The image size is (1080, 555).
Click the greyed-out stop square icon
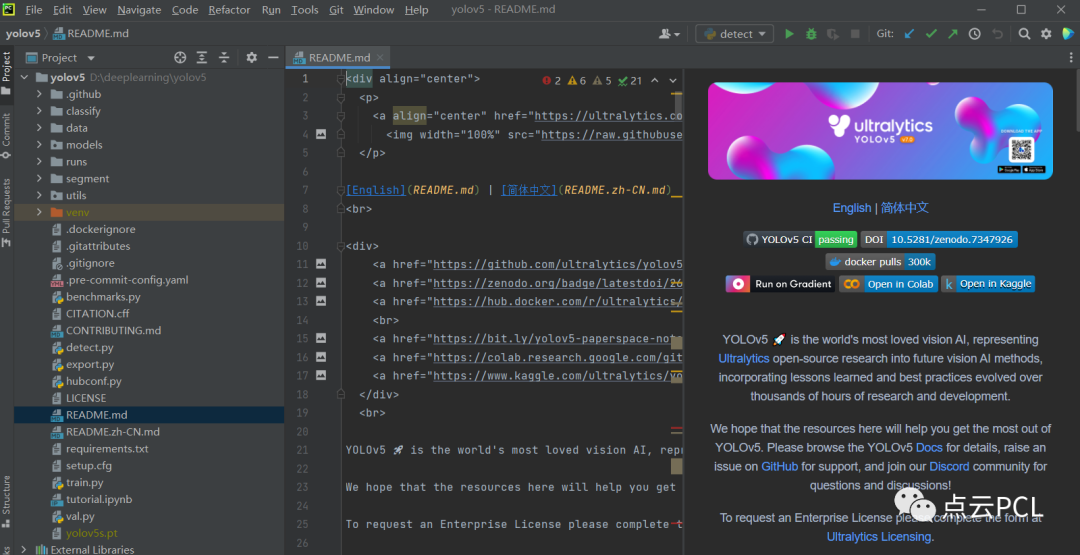point(855,34)
